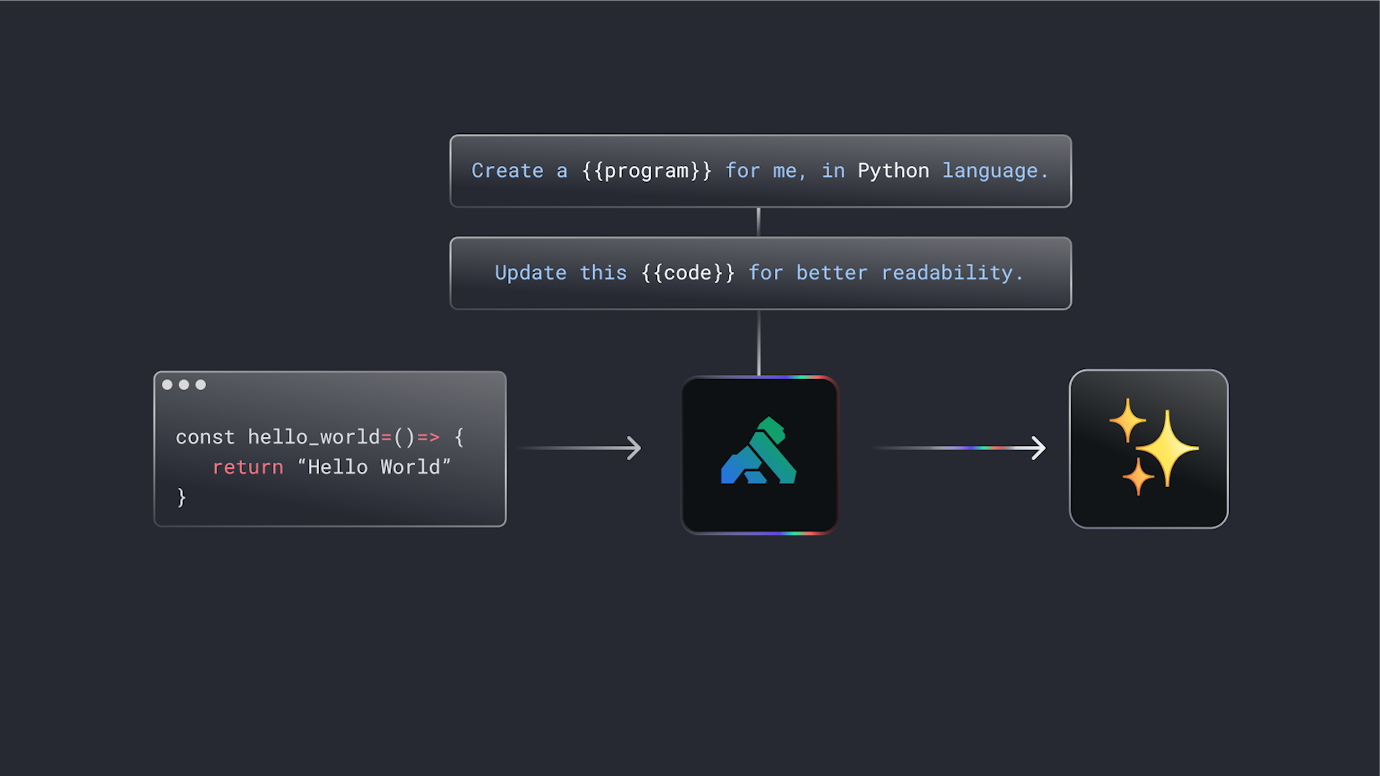Click the upper small orange sparkle
The width and height of the screenshot is (1380, 776).
coord(1127,420)
